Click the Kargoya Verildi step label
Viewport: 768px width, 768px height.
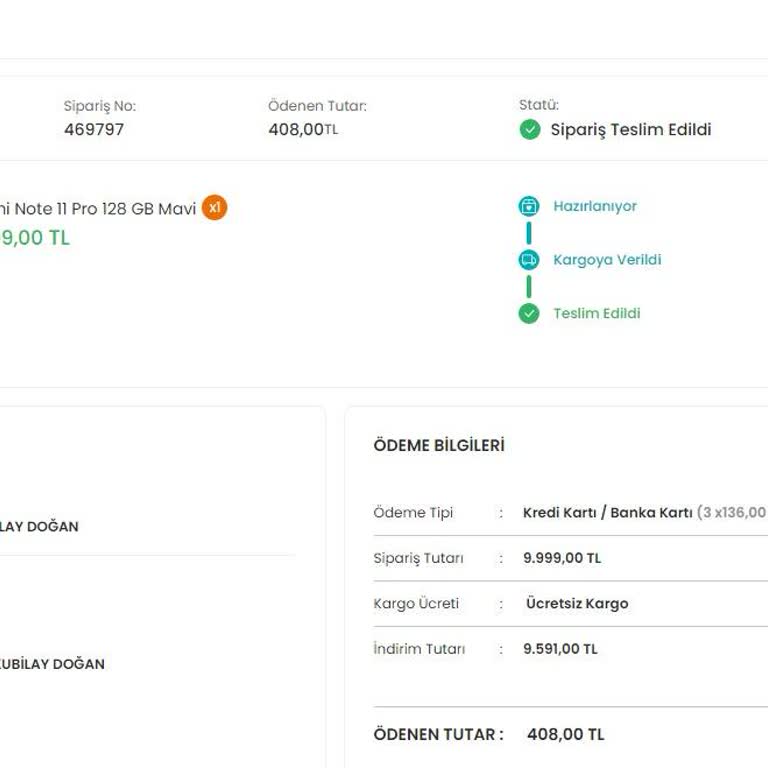[607, 260]
